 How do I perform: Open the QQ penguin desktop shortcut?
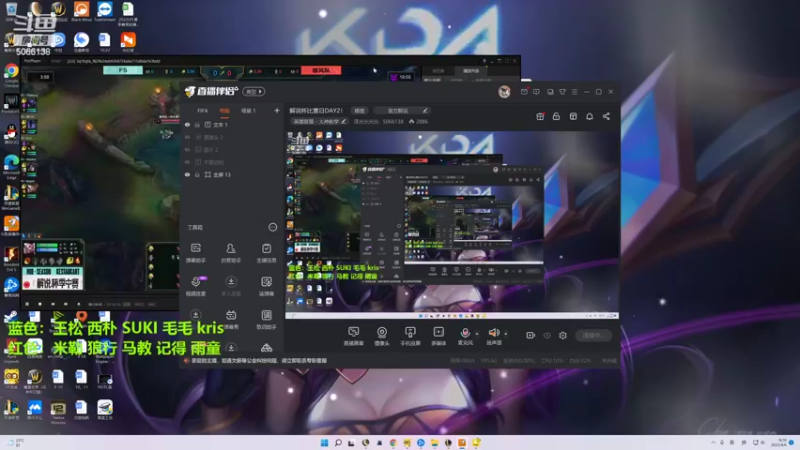[11, 134]
